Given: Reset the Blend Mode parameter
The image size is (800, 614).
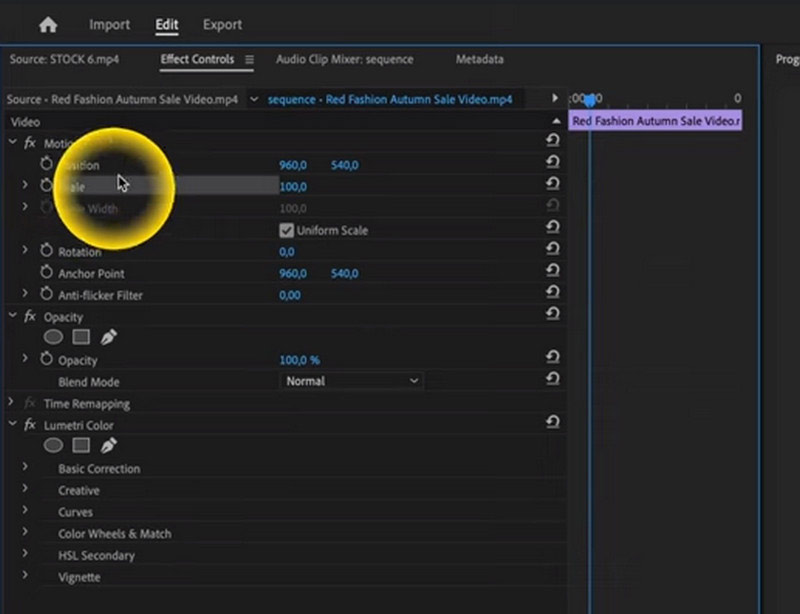Looking at the screenshot, I should [552, 379].
